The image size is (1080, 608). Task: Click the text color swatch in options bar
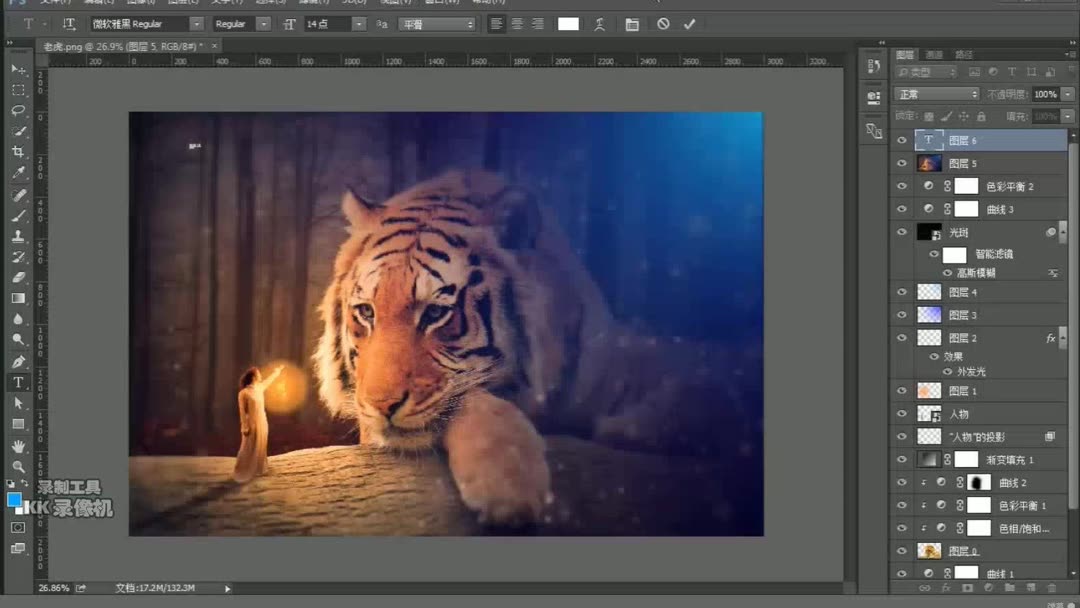click(x=568, y=24)
